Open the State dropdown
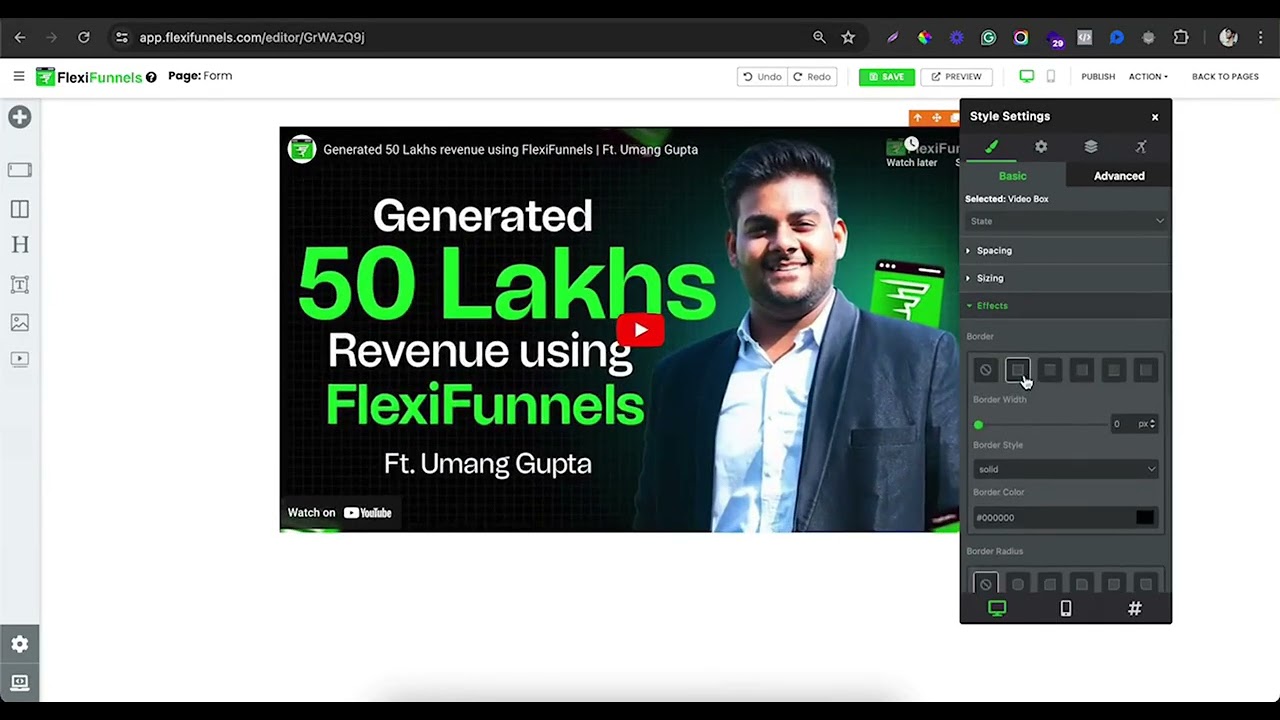 click(x=1066, y=221)
